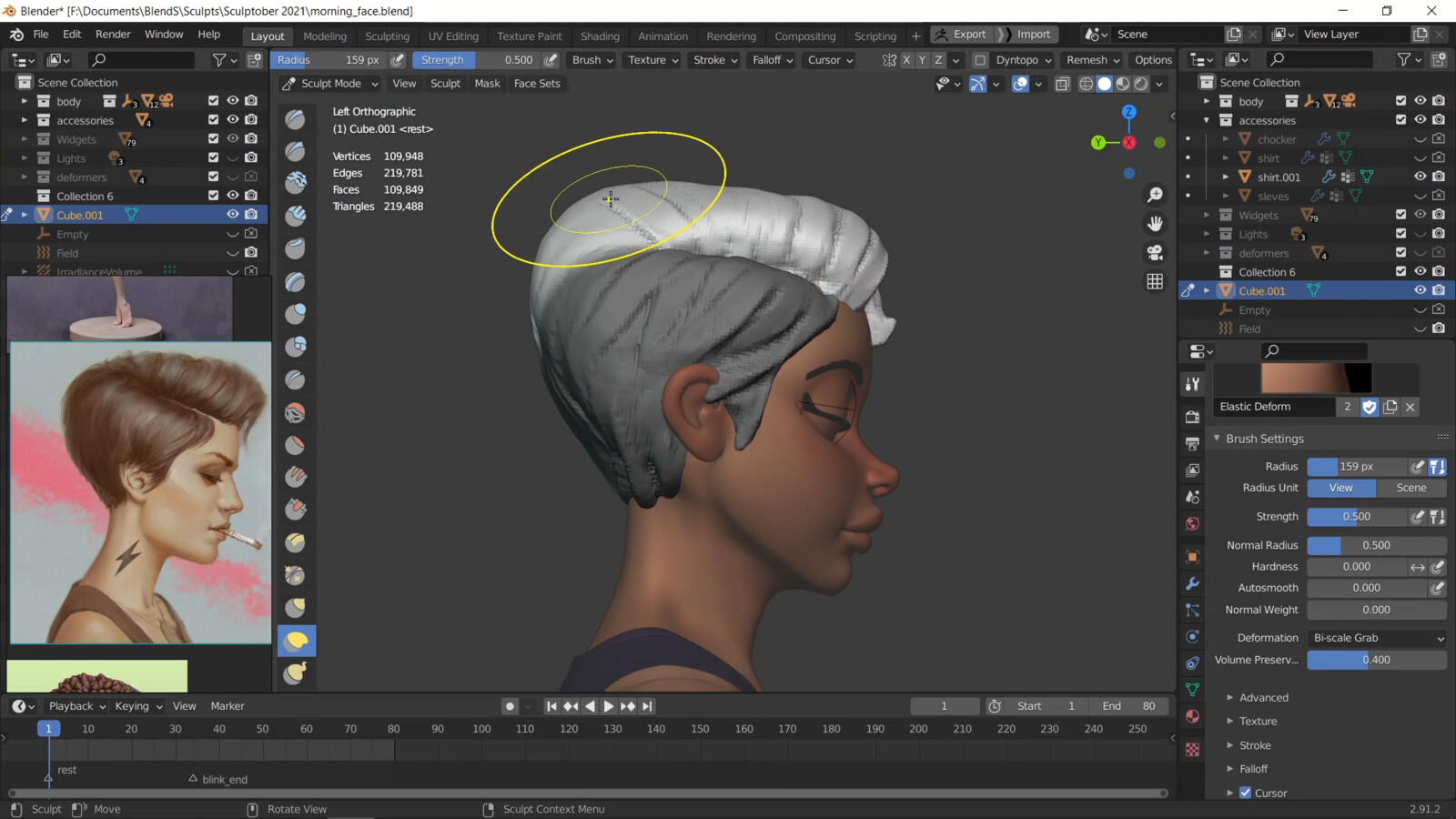Viewport: 1456px width, 819px height.
Task: Open the Brush dropdown in header
Action: coord(592,60)
